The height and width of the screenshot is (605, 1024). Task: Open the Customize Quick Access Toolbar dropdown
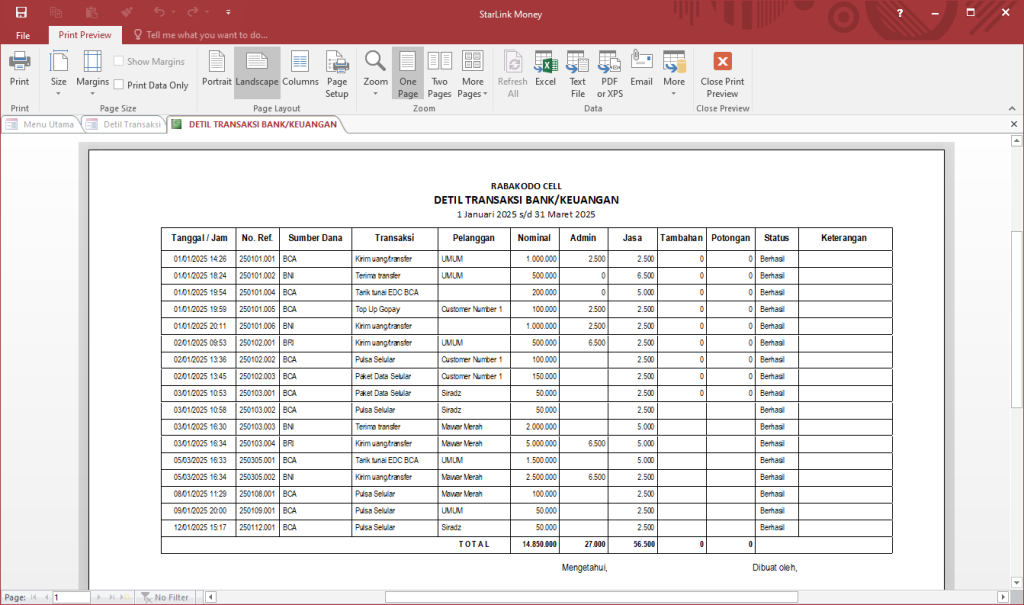point(228,12)
